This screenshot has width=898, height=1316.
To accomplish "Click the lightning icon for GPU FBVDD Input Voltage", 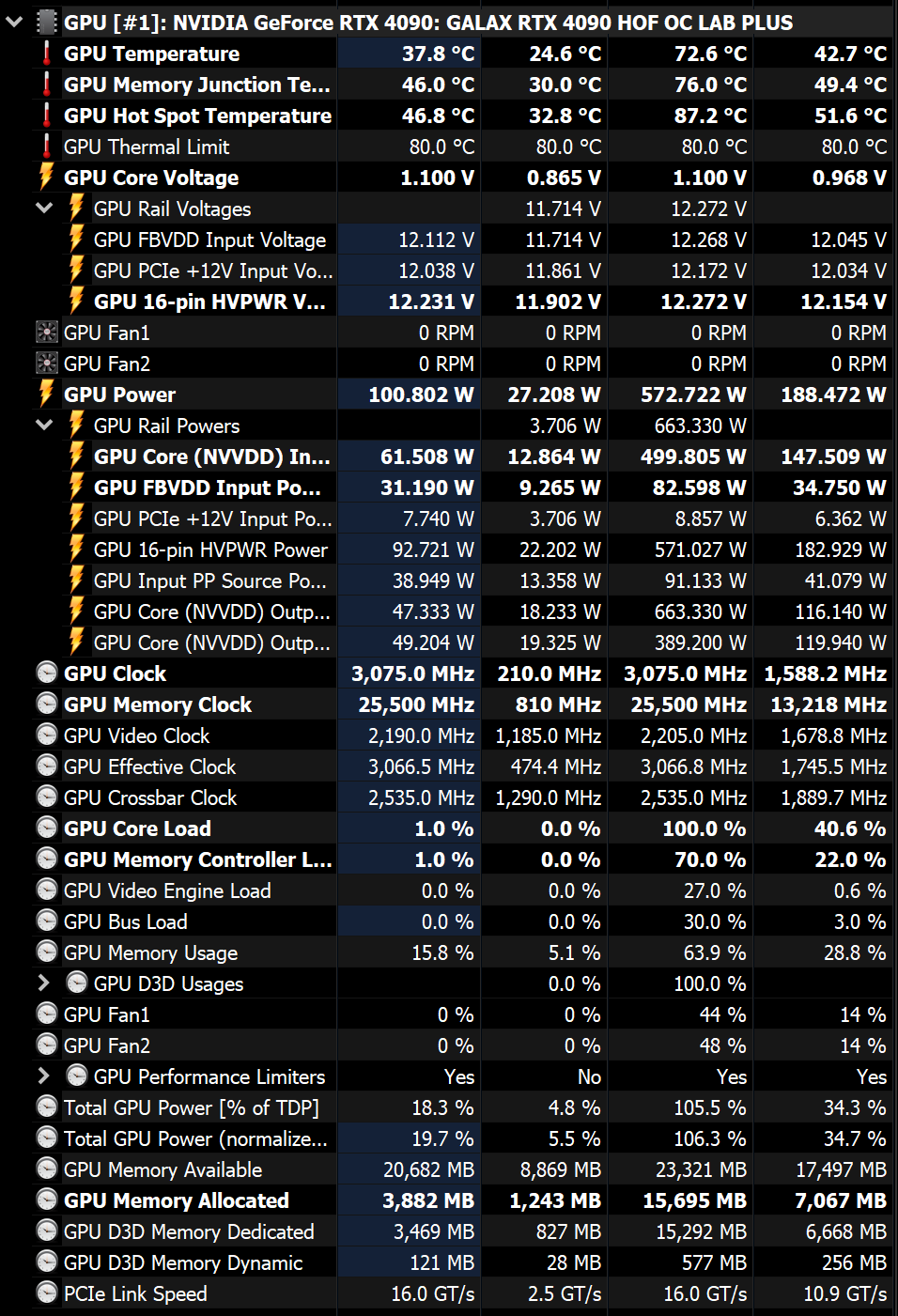I will 77,239.
